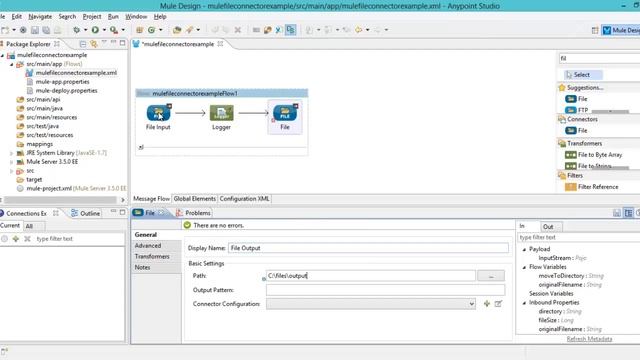Select File to Byte Array transformer
The height and width of the screenshot is (360, 640).
pos(593,155)
